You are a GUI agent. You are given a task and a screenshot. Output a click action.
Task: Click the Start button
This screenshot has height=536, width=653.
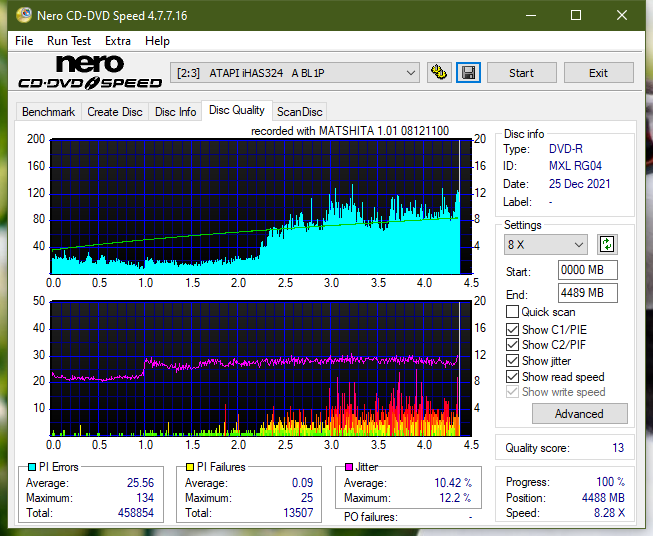[521, 73]
